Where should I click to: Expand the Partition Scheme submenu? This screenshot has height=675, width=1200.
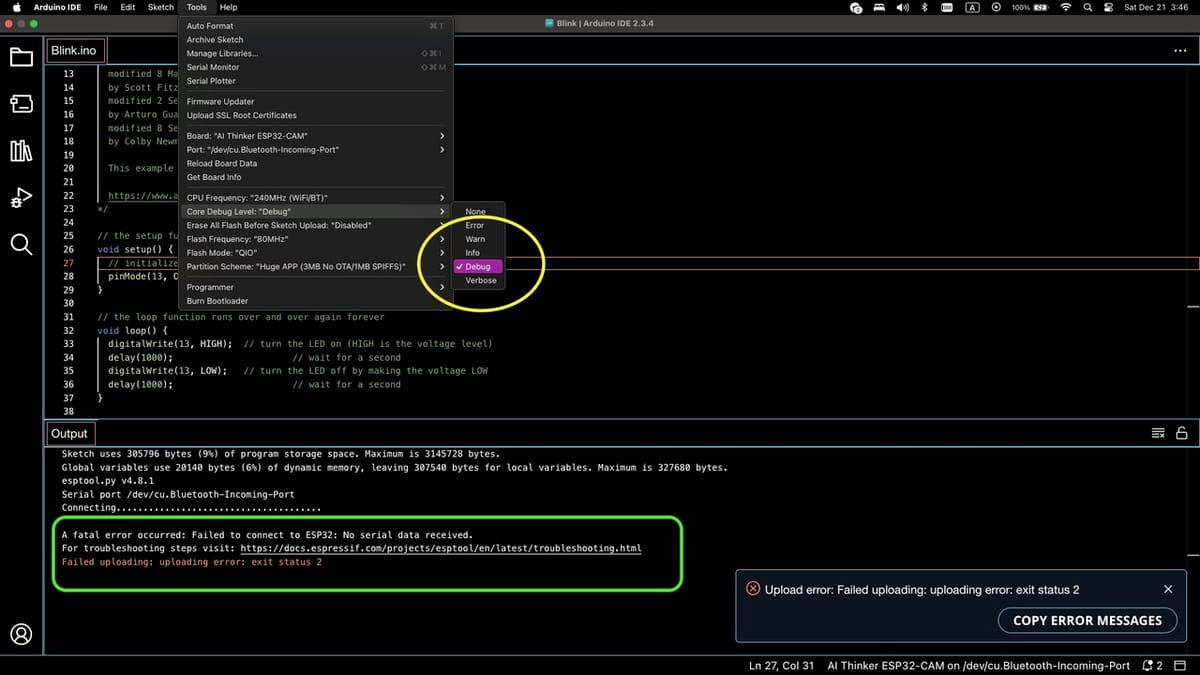pos(315,267)
